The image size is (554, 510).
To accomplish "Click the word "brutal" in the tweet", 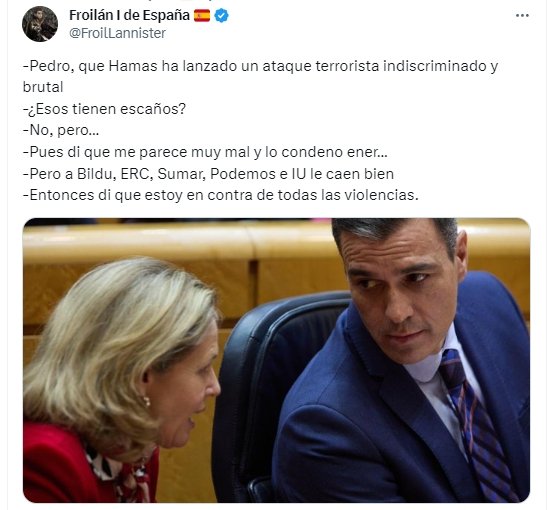I will [43, 87].
